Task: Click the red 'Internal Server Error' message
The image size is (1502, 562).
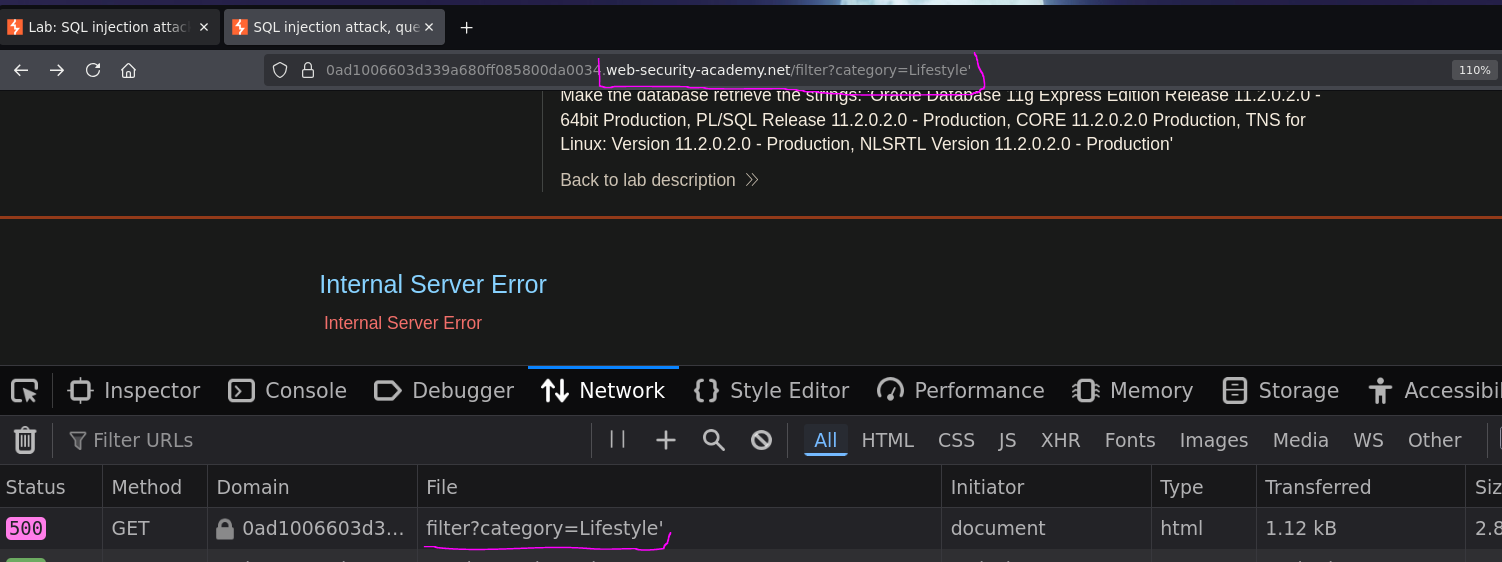Action: pos(403,323)
